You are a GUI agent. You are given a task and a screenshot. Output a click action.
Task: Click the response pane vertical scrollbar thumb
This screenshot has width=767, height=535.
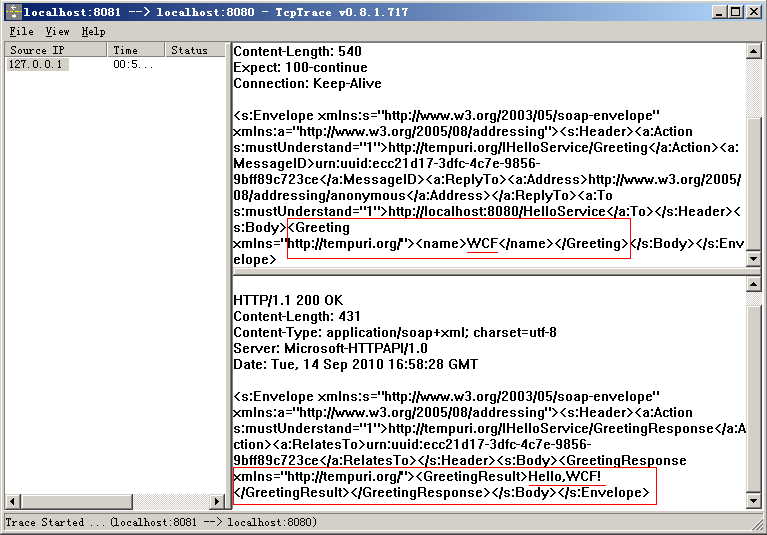[753, 399]
